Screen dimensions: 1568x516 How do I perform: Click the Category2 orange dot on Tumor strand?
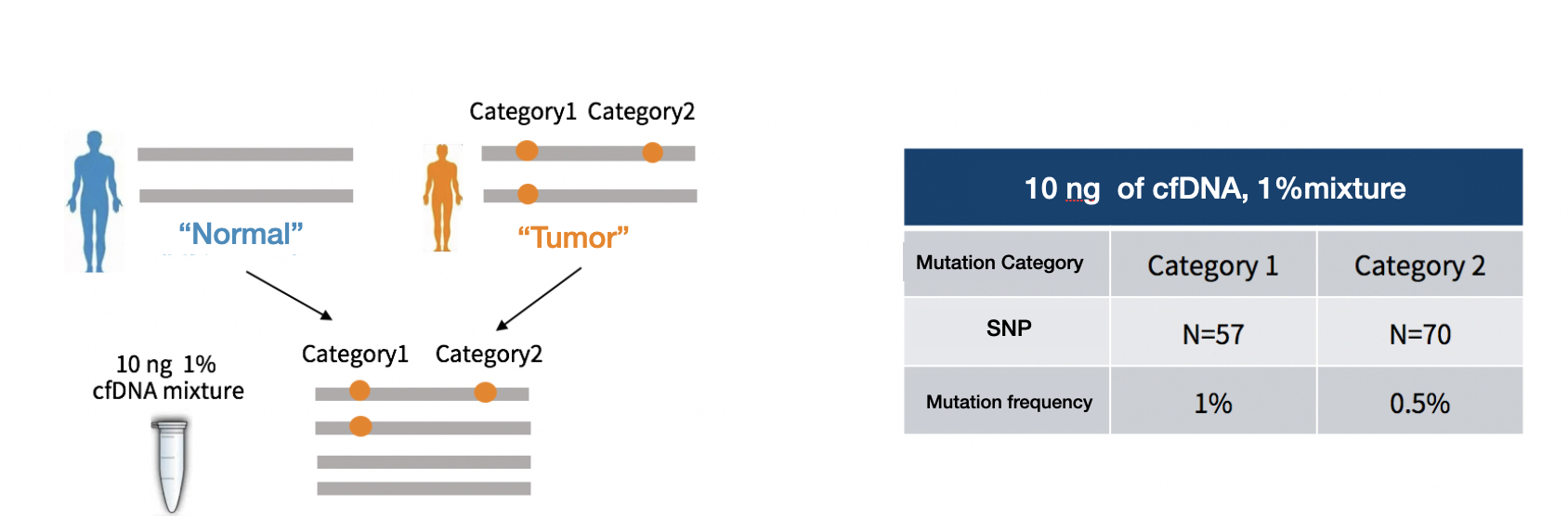click(652, 152)
